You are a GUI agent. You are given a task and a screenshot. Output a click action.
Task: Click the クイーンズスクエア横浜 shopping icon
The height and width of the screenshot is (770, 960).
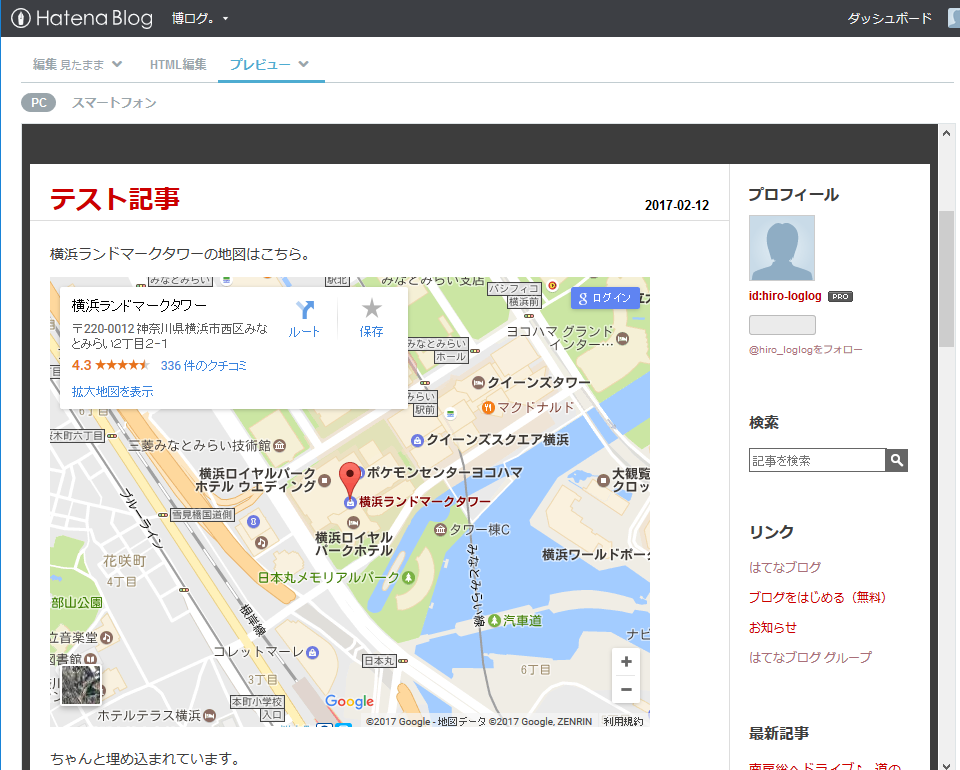(417, 440)
